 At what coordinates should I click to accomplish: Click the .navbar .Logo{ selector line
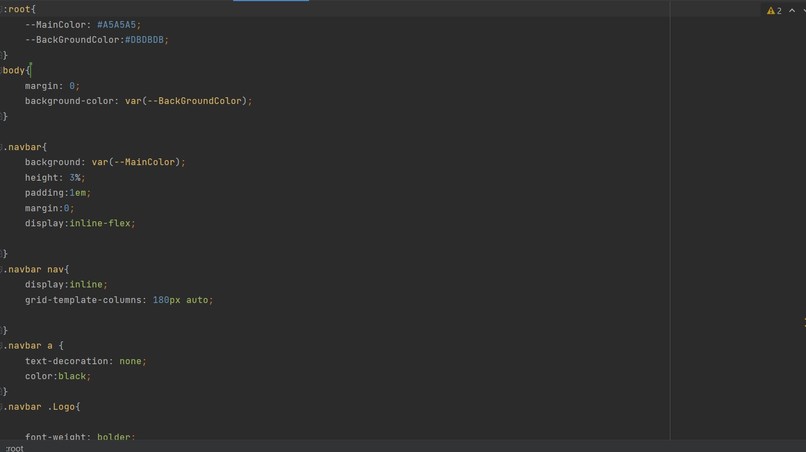click(x=42, y=407)
